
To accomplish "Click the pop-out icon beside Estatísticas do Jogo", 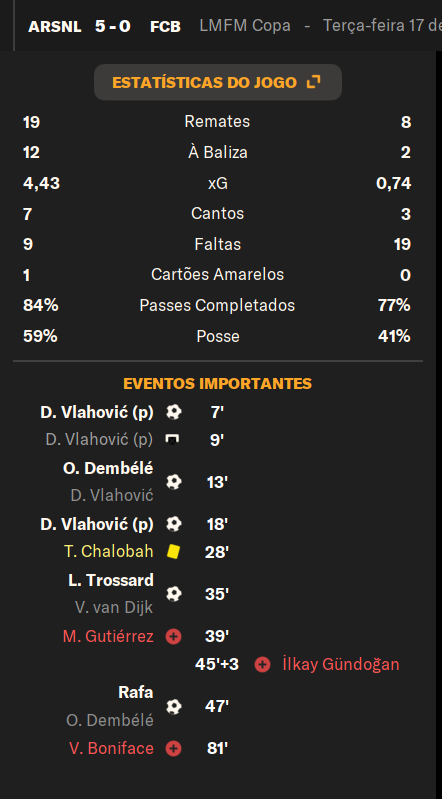I will pyautogui.click(x=314, y=82).
